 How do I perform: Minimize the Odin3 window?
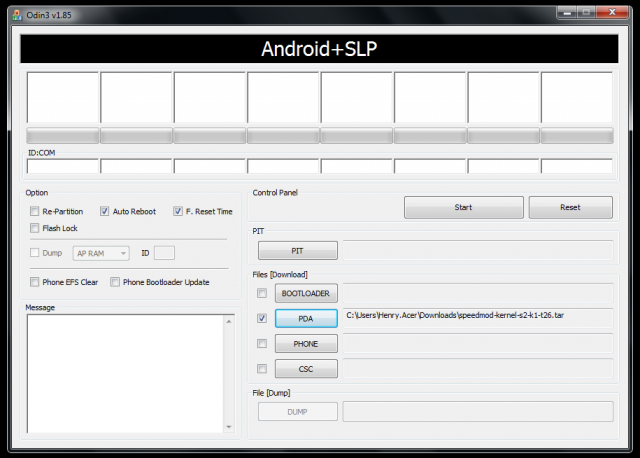point(567,13)
